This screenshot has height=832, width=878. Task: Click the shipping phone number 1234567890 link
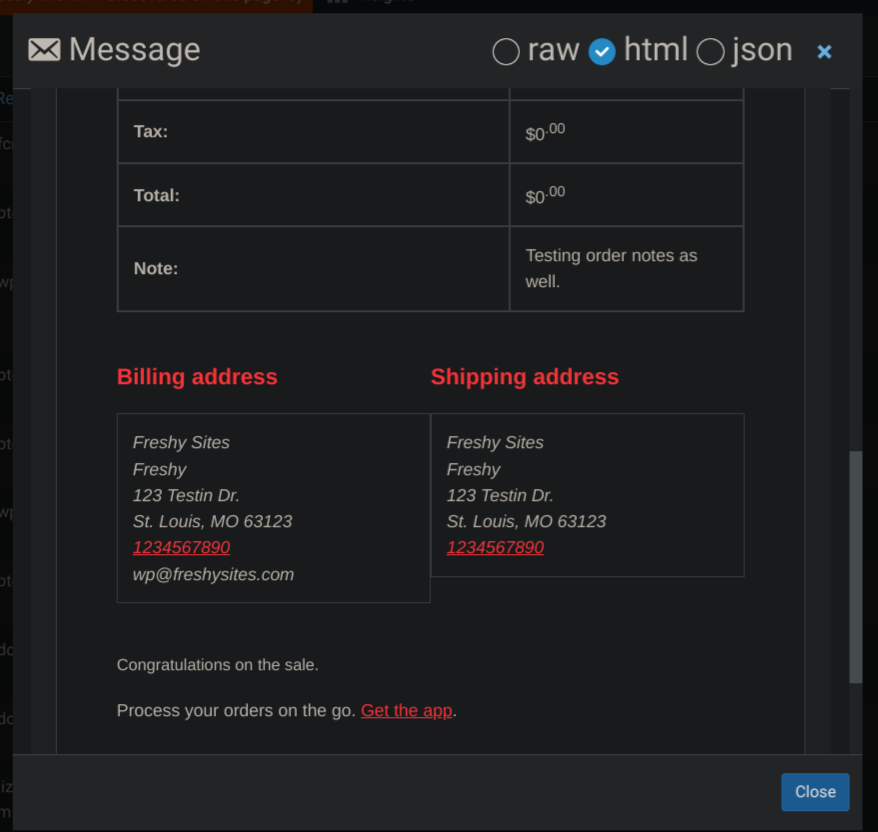[495, 547]
